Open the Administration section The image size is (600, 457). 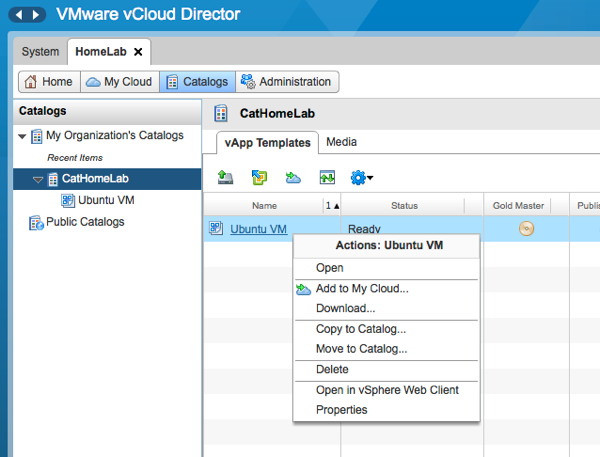pyautogui.click(x=287, y=82)
